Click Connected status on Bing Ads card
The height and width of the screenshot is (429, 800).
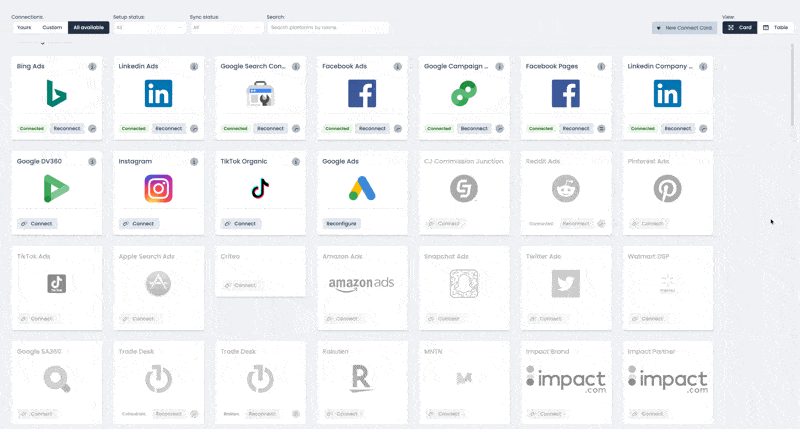(32, 129)
